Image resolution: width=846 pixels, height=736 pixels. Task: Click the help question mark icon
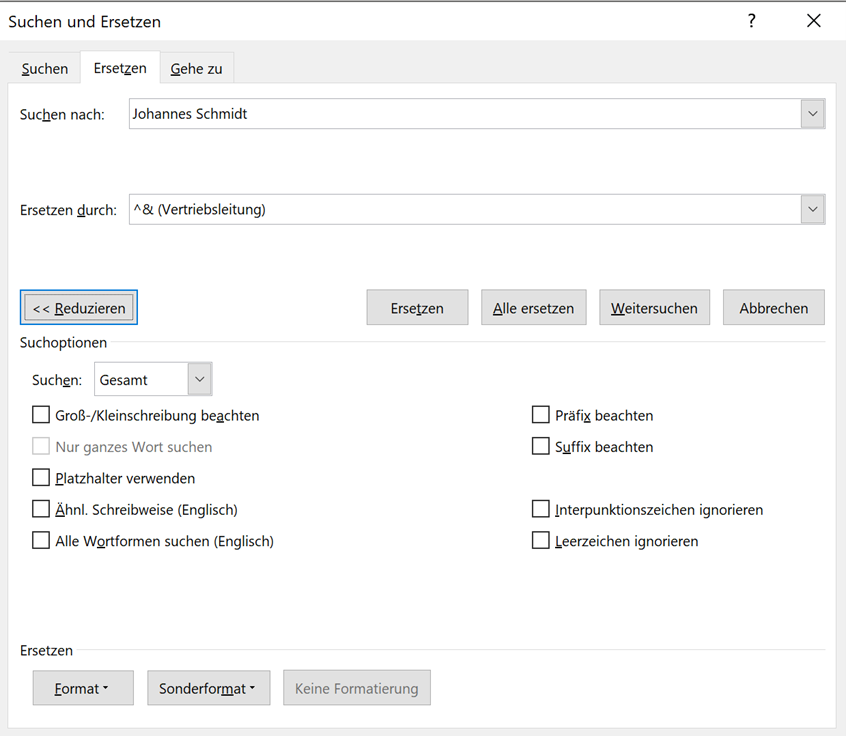coord(751,21)
